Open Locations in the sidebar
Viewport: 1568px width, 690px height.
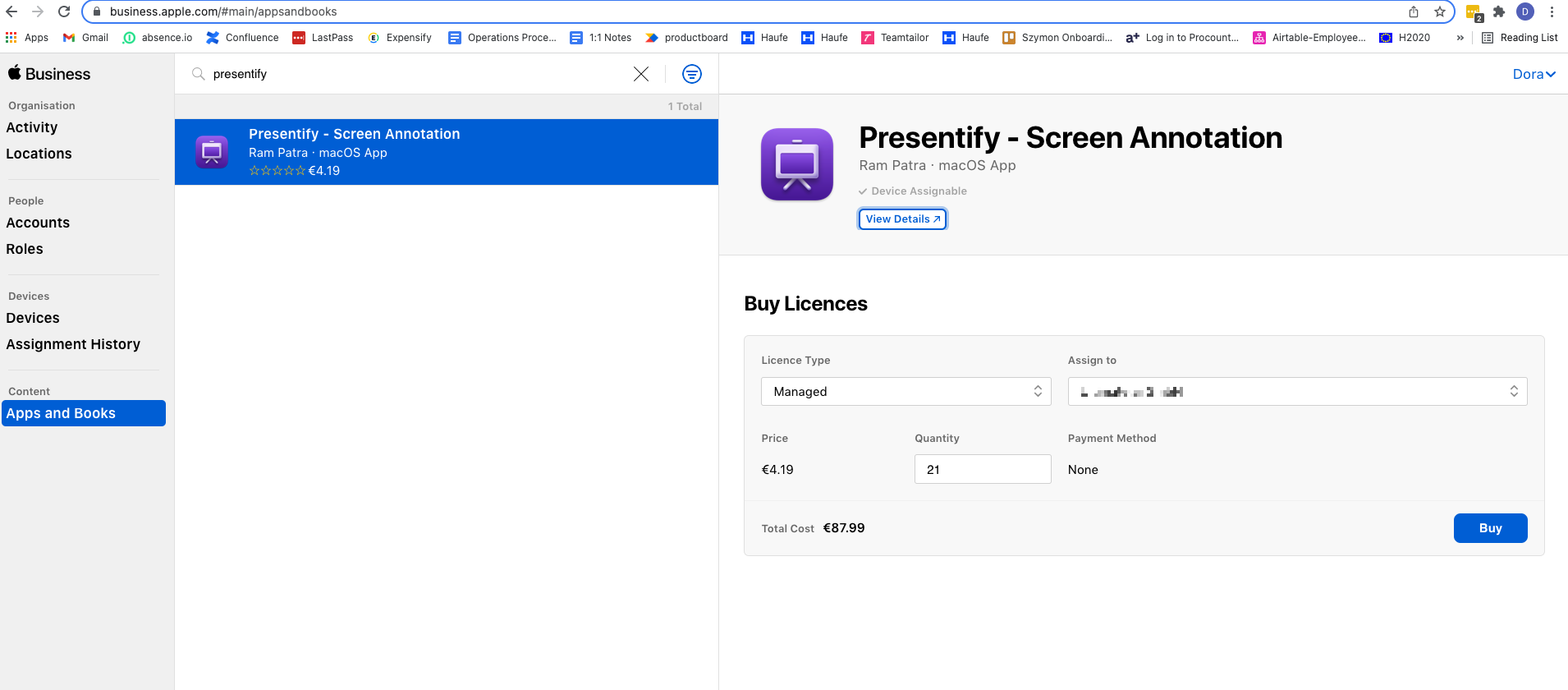[x=39, y=154]
